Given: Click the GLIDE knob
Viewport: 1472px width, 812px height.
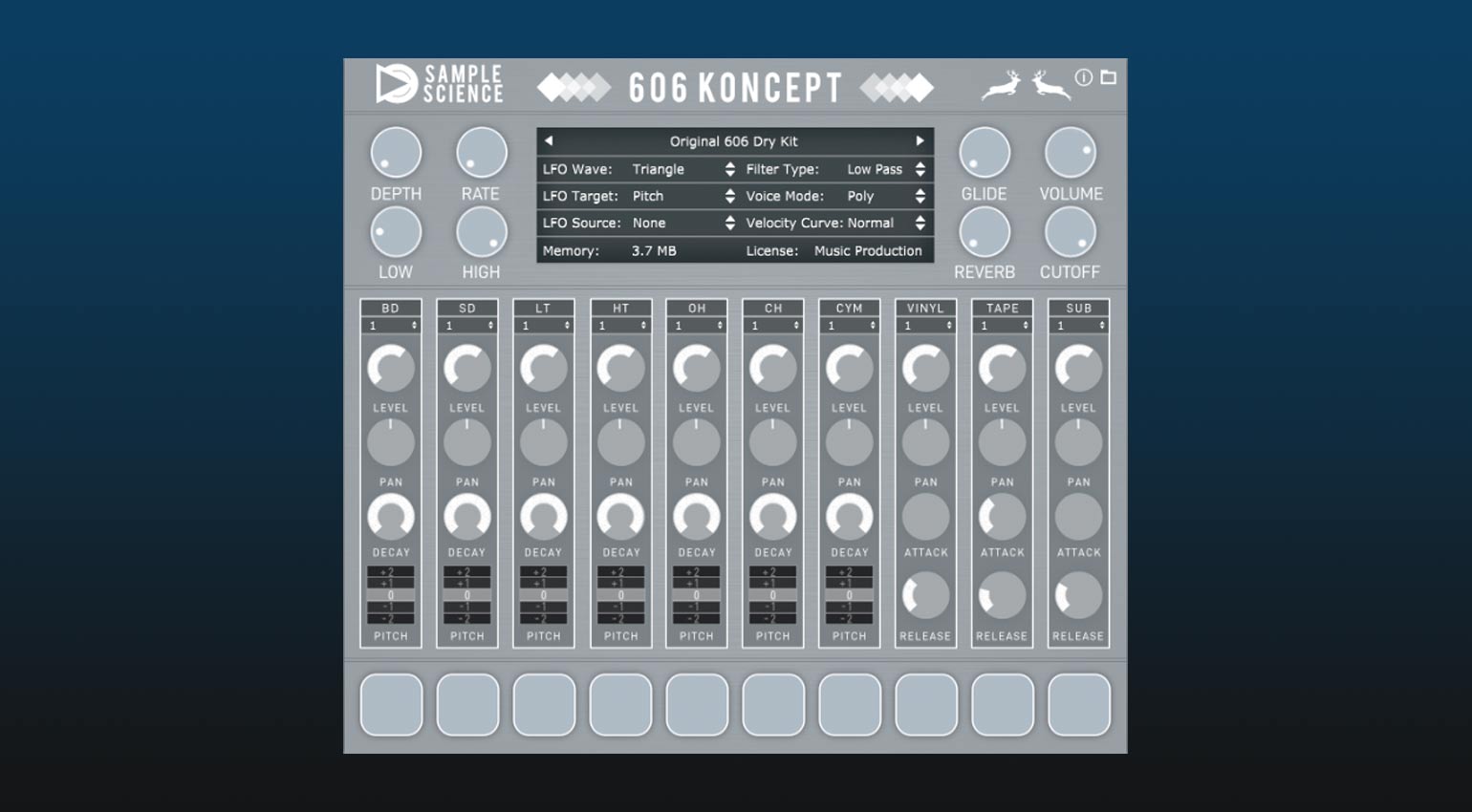Looking at the screenshot, I should click(985, 153).
